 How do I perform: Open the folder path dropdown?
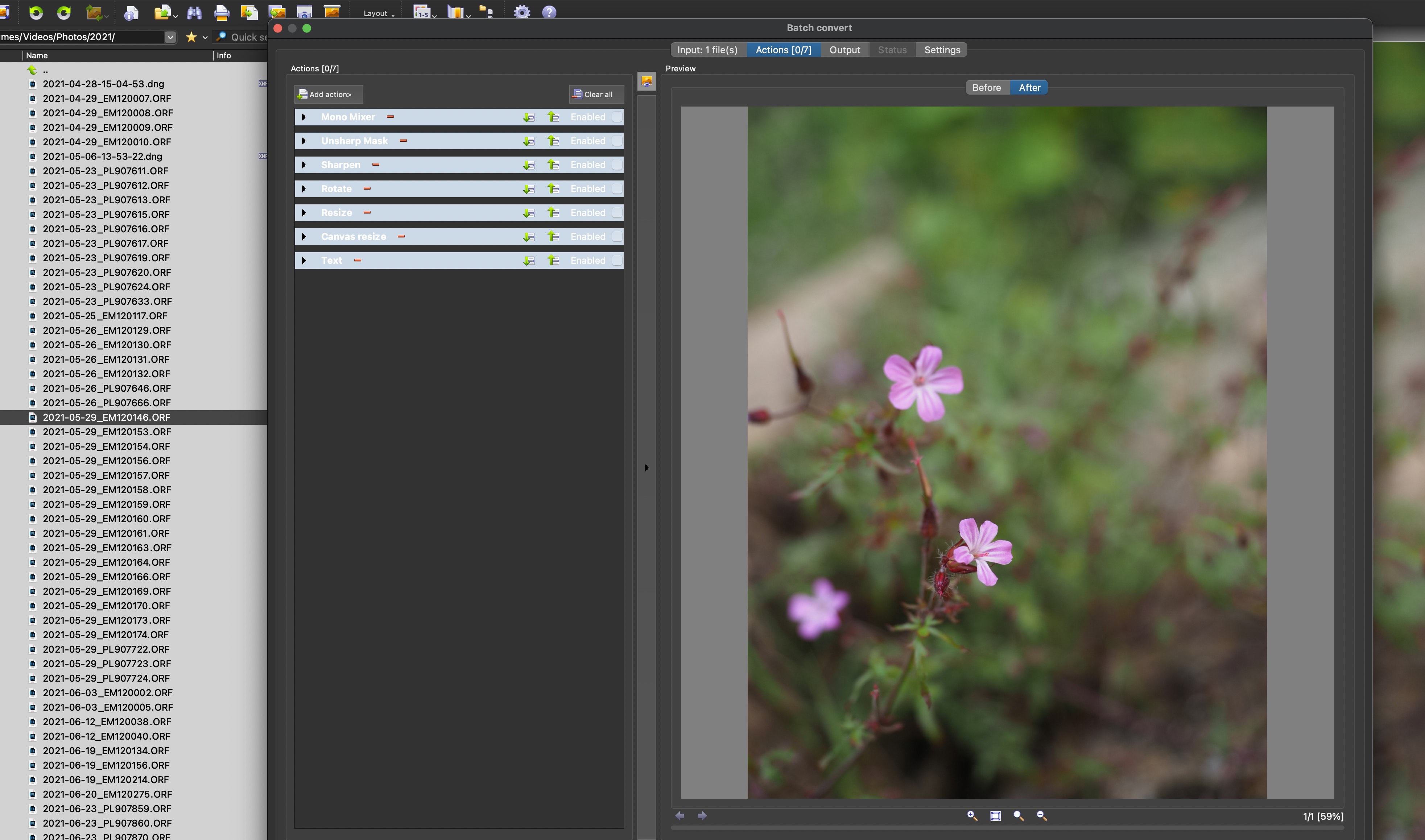pos(170,37)
